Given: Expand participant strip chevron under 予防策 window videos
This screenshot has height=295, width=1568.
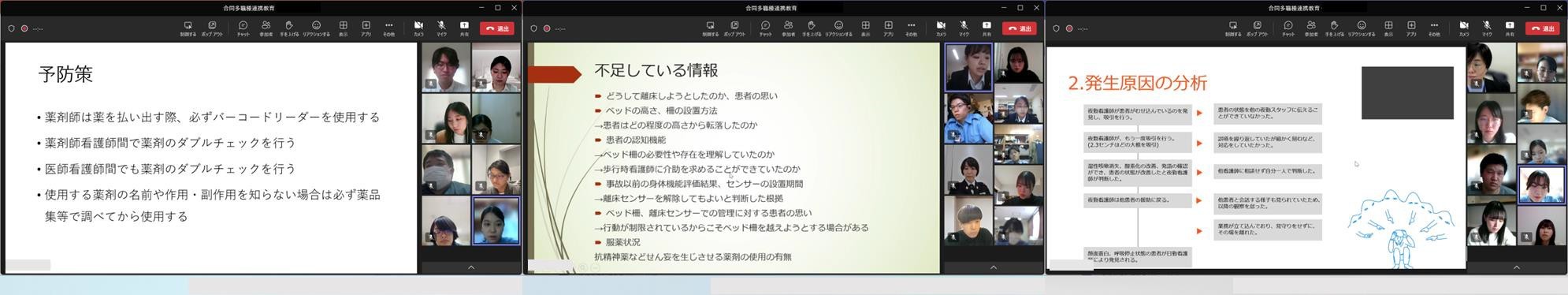Looking at the screenshot, I should (x=471, y=267).
